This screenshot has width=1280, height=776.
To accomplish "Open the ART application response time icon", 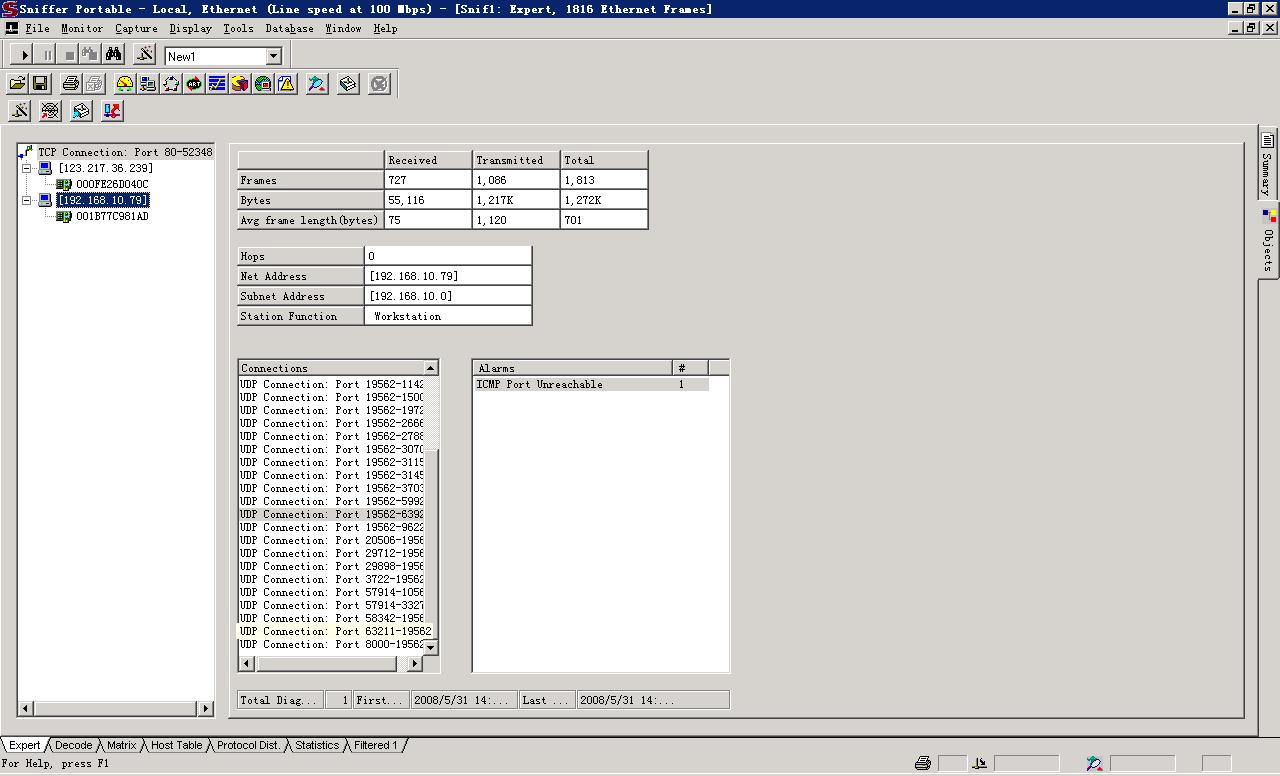I will [194, 84].
